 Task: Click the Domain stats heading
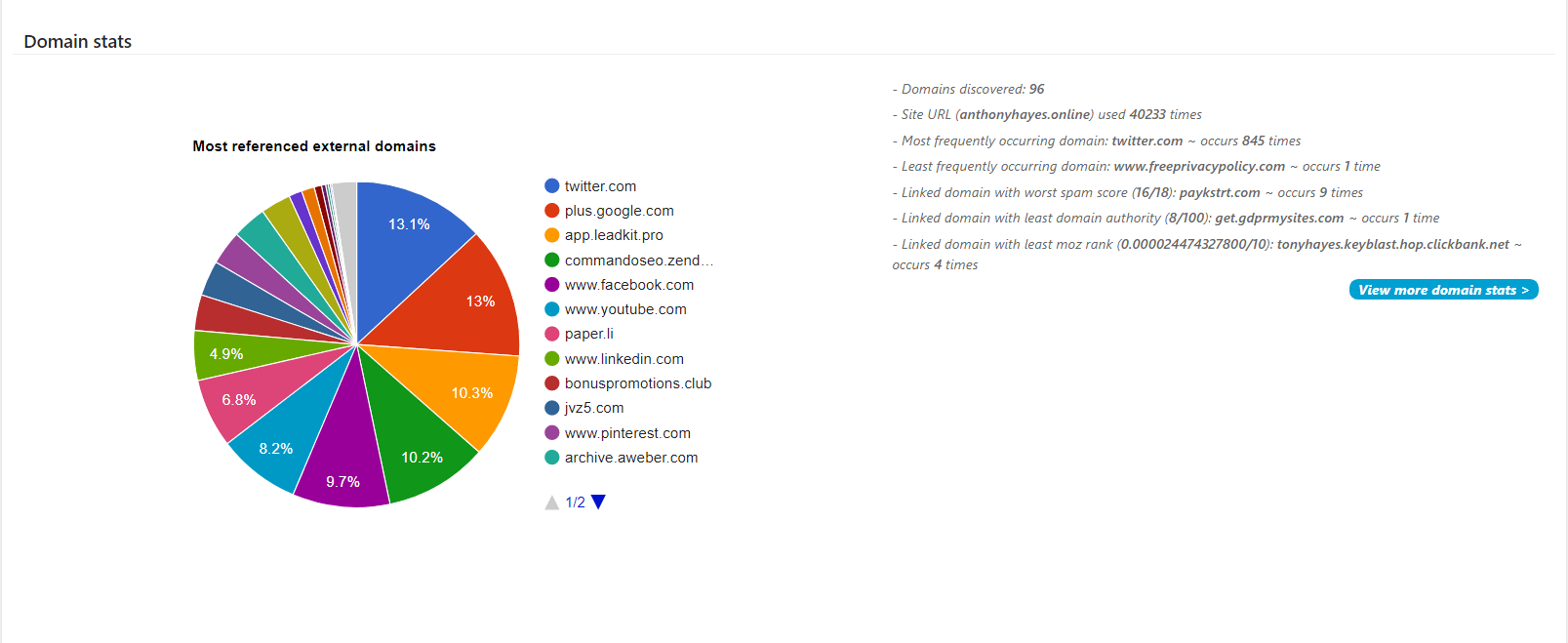[78, 42]
